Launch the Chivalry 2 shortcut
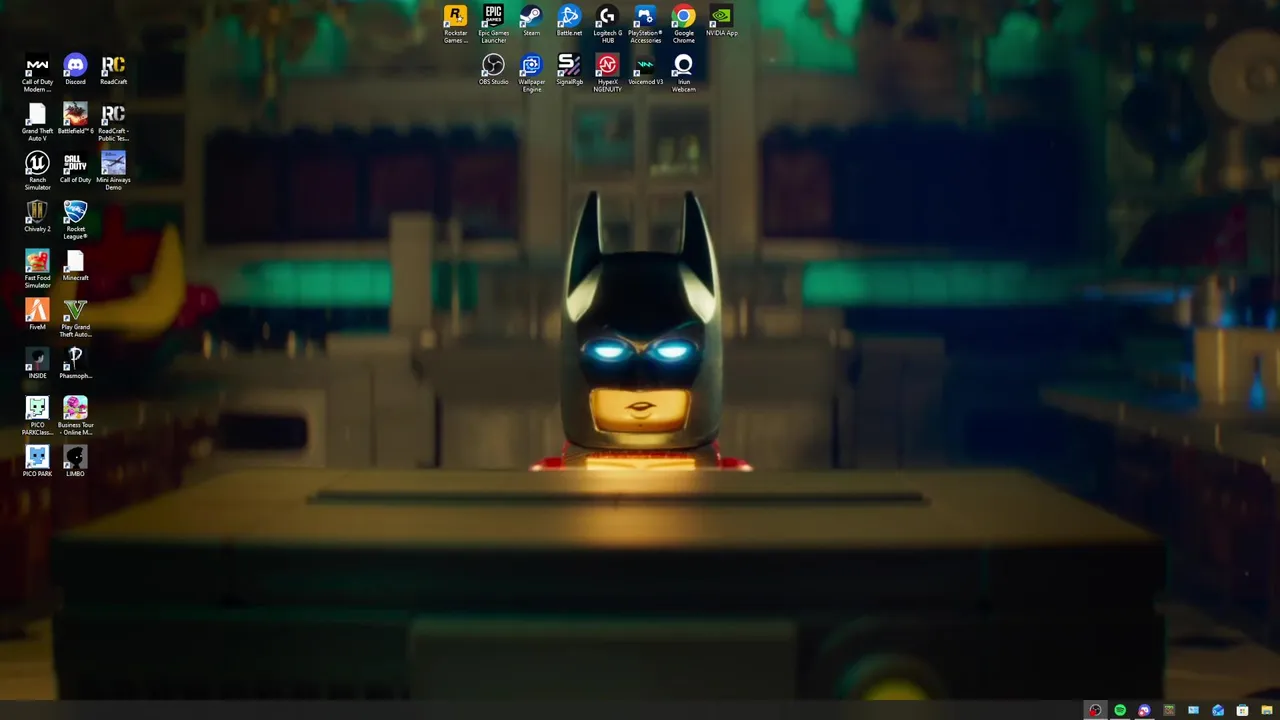The width and height of the screenshot is (1280, 720). 37,217
